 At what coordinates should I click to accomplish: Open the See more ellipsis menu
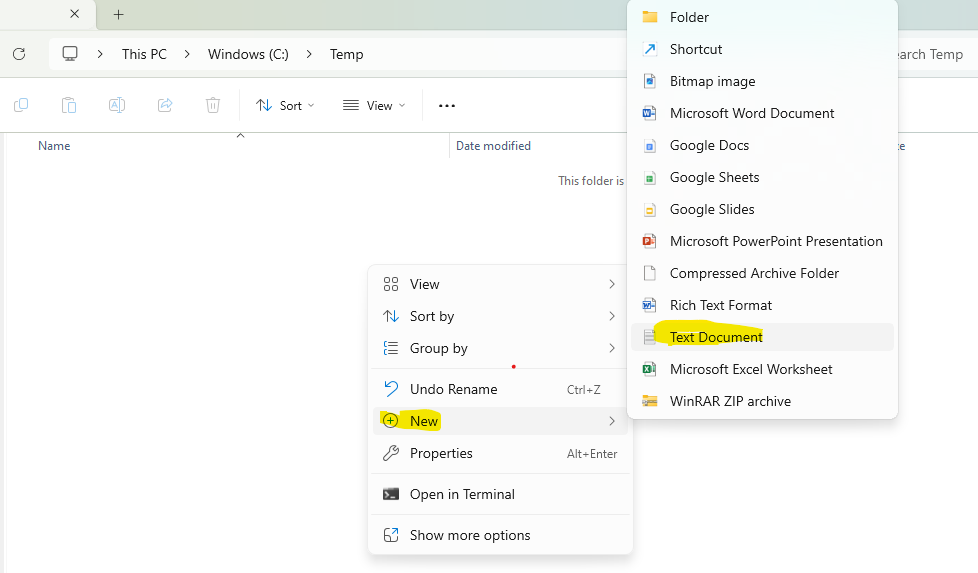(x=447, y=106)
